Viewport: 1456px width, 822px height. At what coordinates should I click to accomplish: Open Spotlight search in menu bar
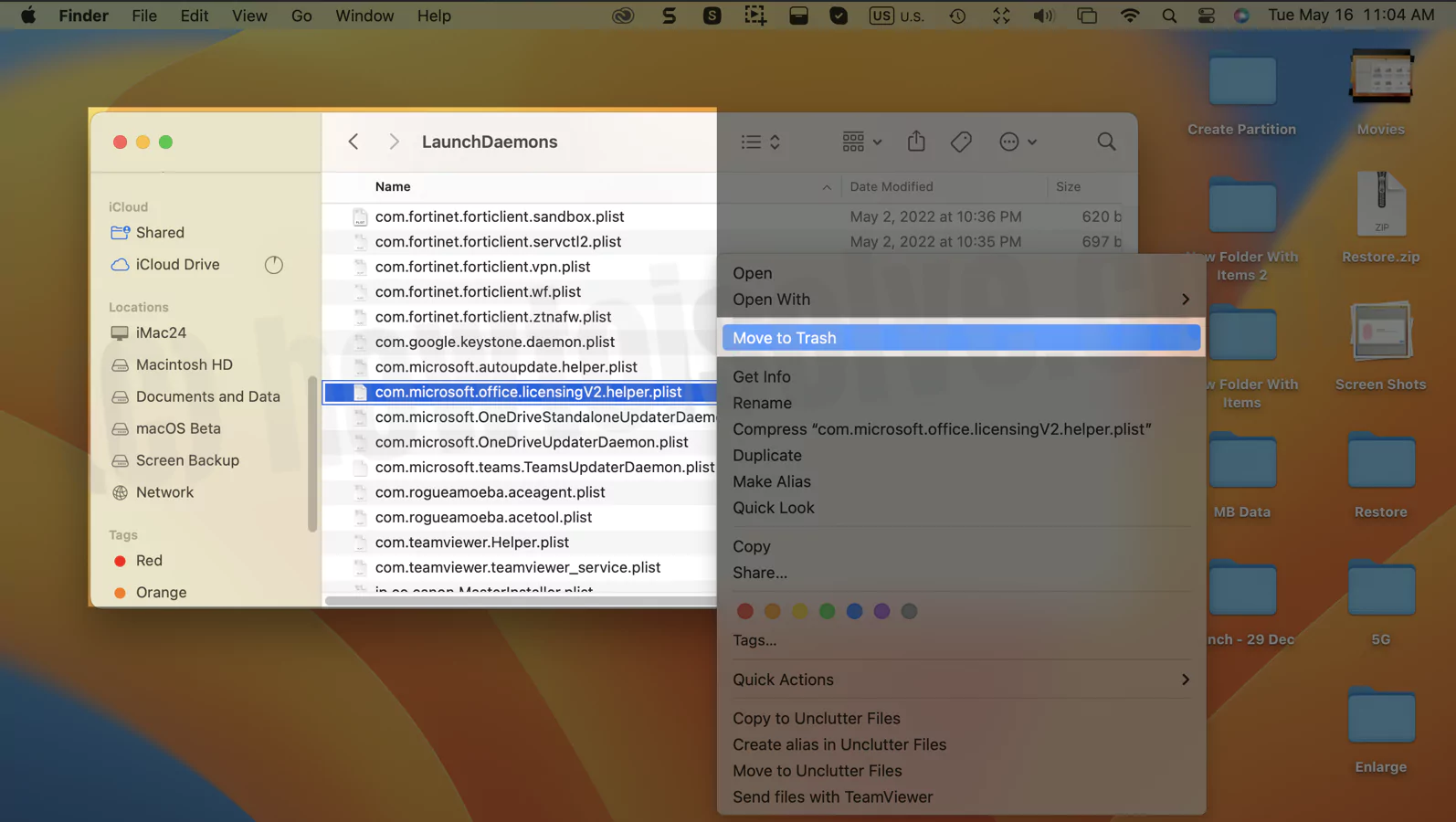(1169, 16)
